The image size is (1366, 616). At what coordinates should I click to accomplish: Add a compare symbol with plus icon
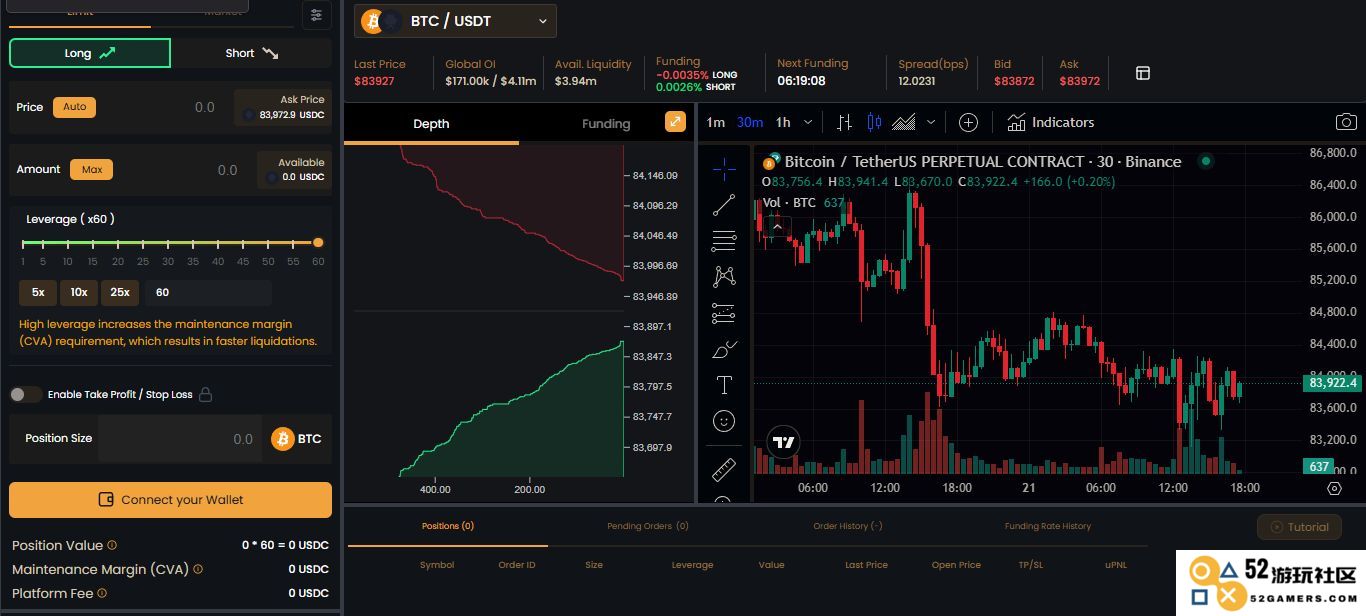point(968,122)
